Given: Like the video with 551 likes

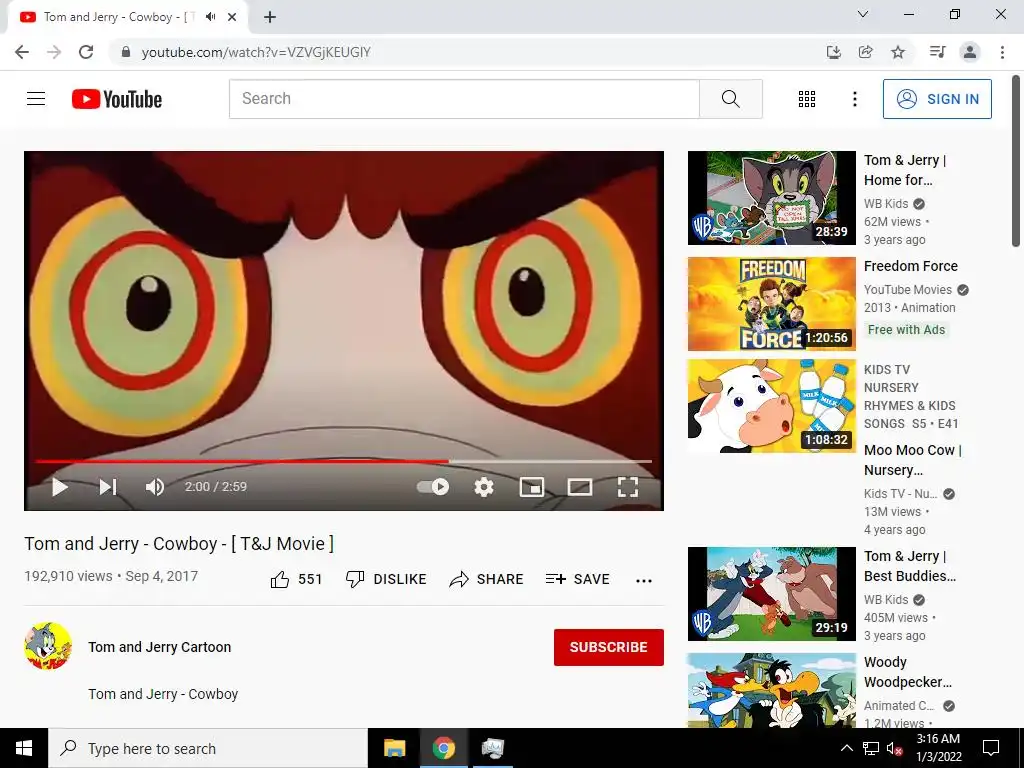Looking at the screenshot, I should pyautogui.click(x=296, y=579).
